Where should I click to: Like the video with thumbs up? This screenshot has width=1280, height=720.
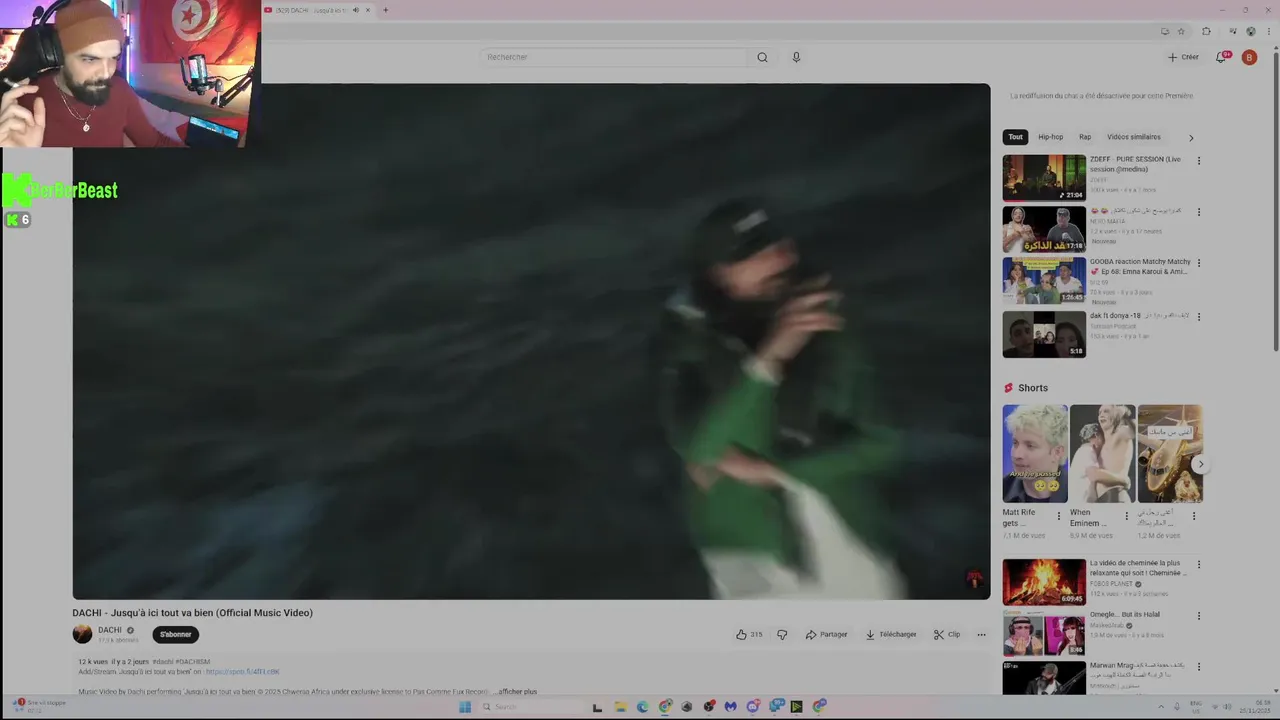pos(749,634)
